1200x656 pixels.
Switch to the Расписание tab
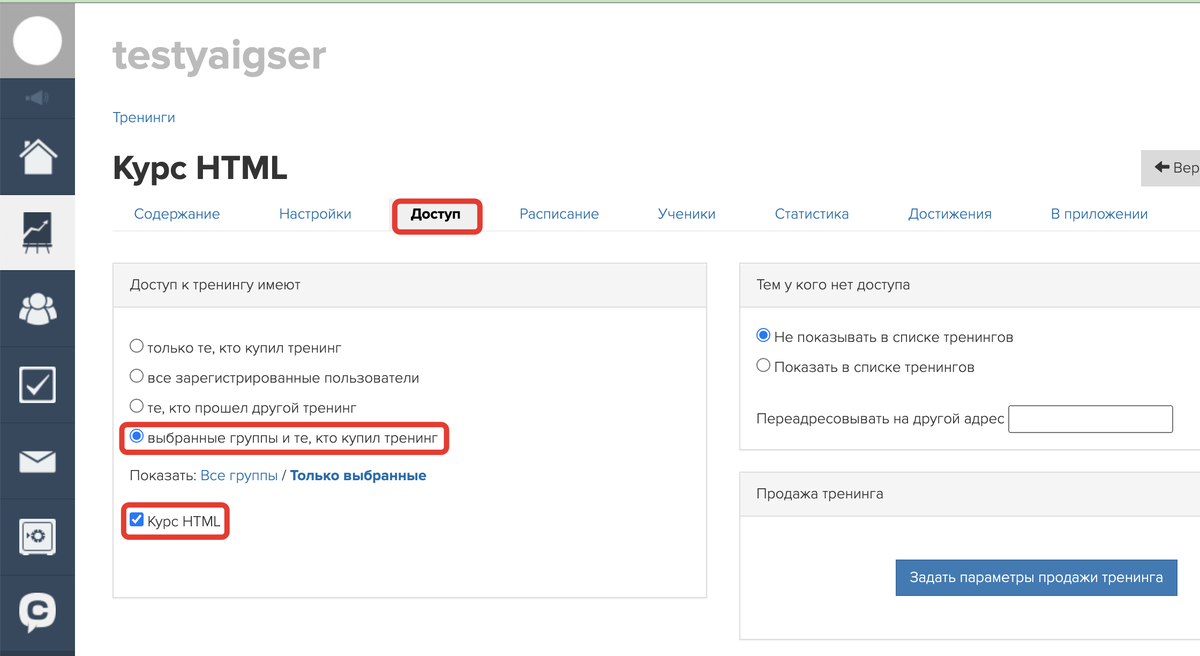tap(559, 214)
